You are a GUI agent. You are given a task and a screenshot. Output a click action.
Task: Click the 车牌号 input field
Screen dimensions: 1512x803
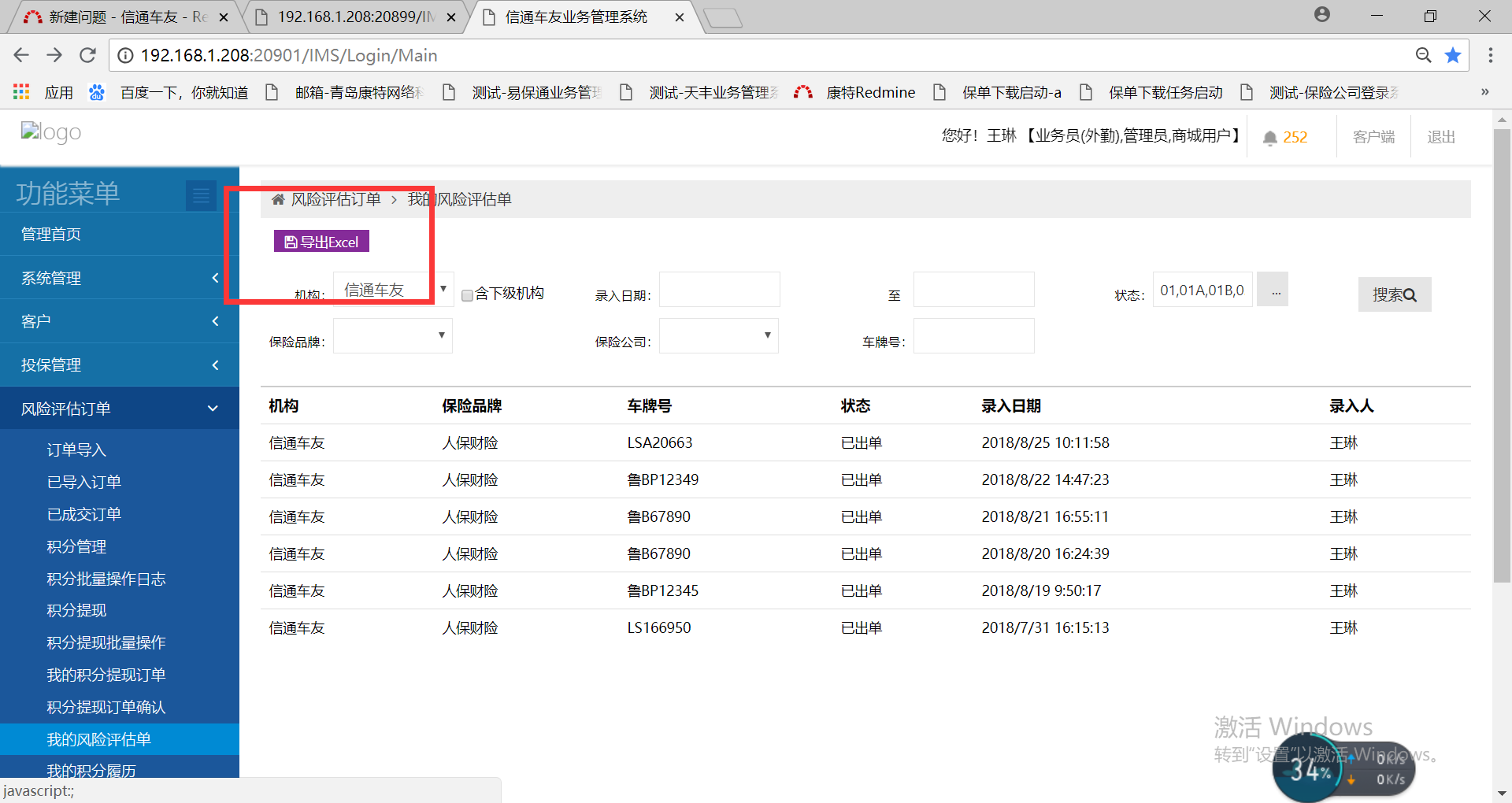click(973, 336)
